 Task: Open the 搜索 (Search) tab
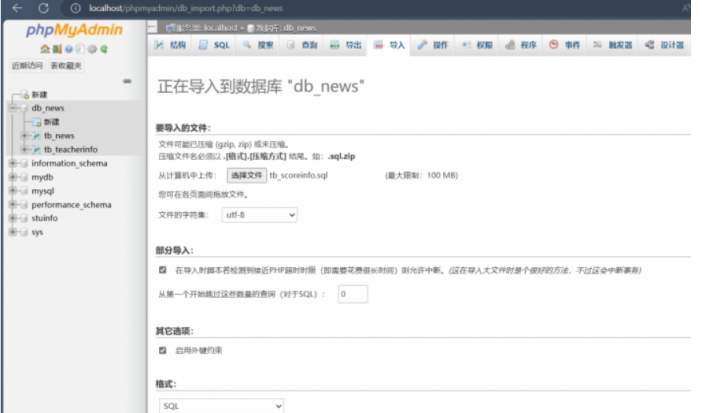[258, 45]
